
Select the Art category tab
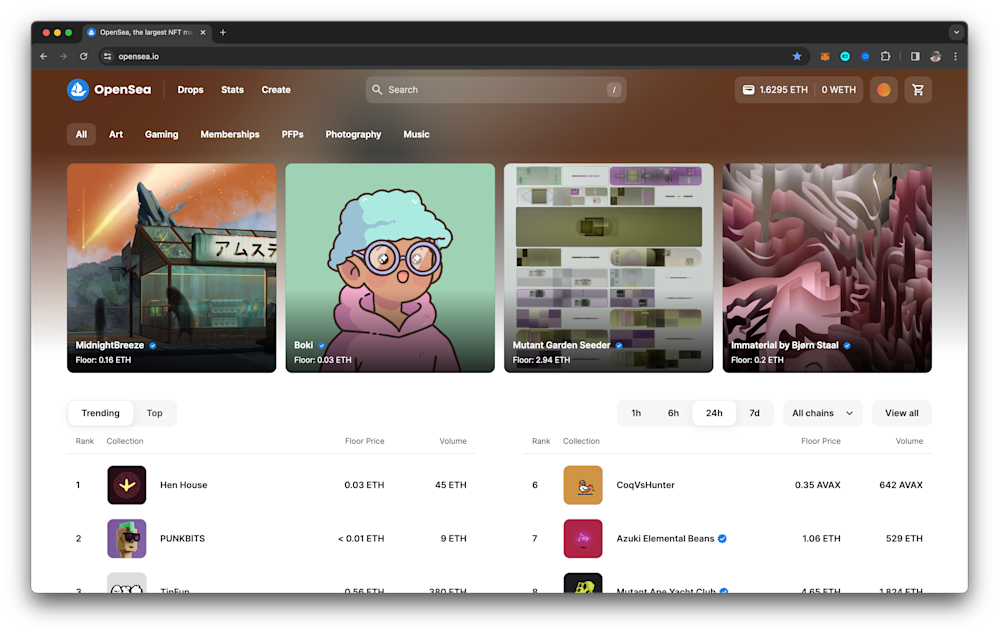coord(116,134)
